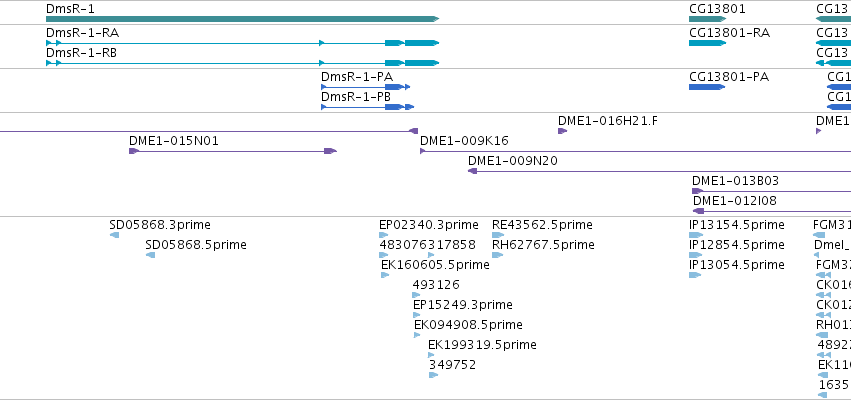Click the DmsR-1-PA protein feature
This screenshot has height=400, width=851.
pyautogui.click(x=365, y=87)
